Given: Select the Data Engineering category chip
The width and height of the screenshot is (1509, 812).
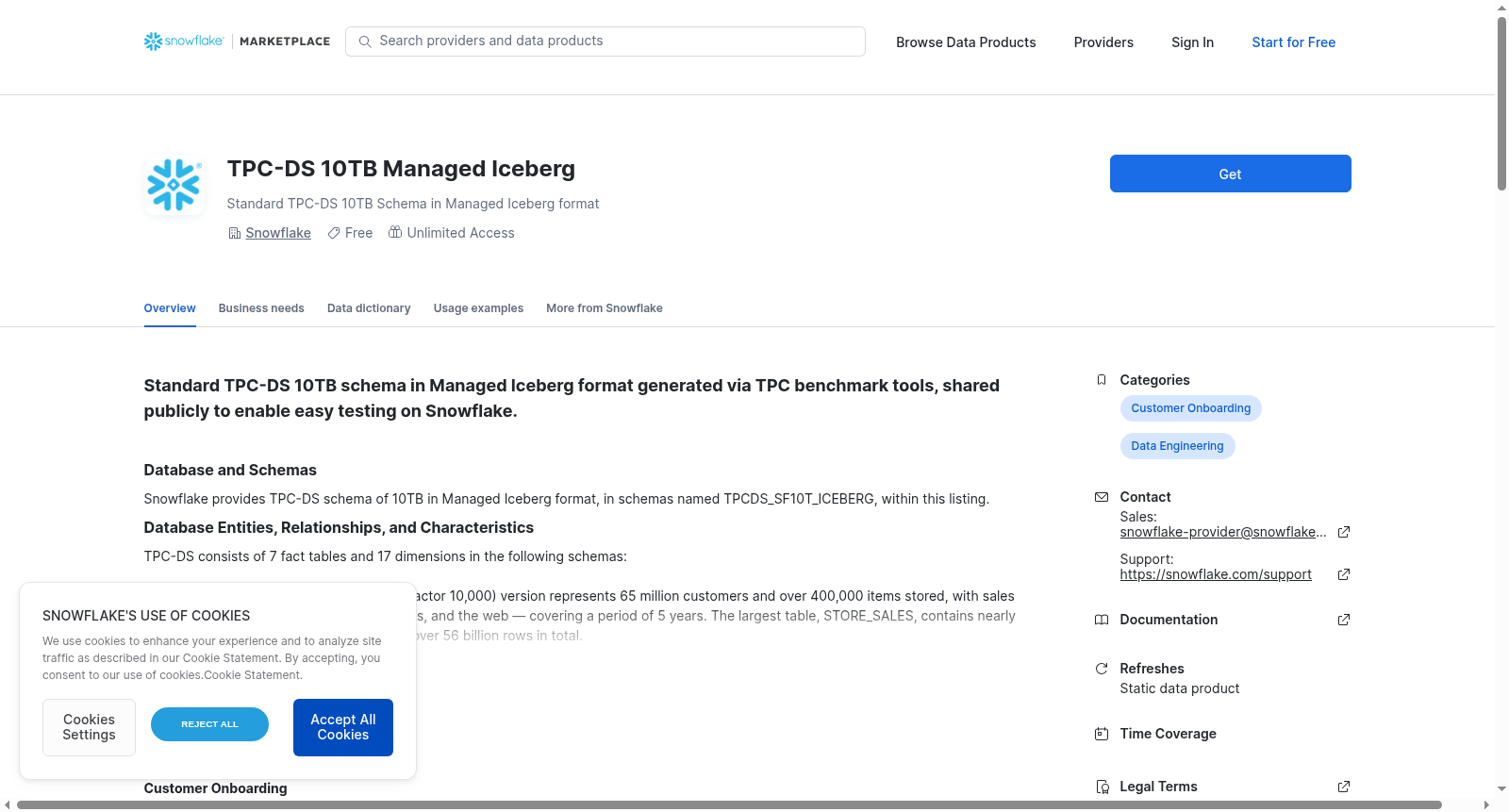Looking at the screenshot, I should 1178,446.
